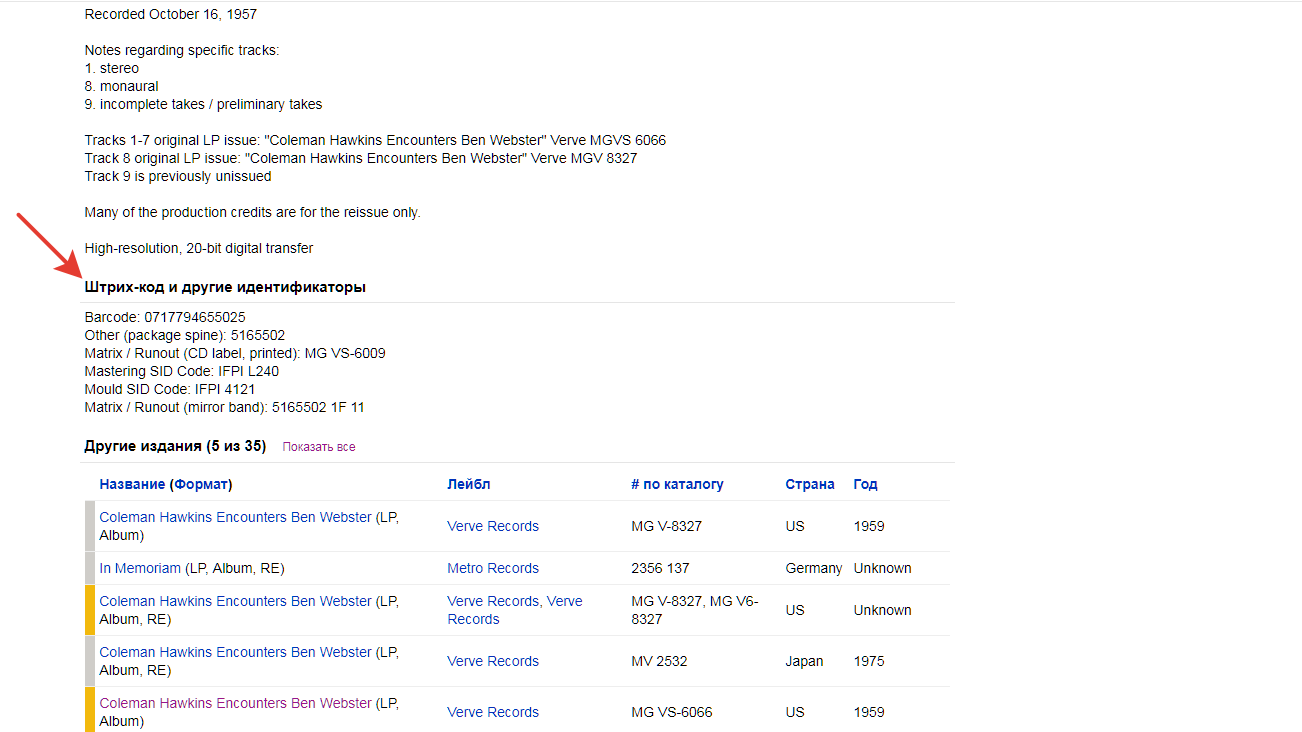Open Verve Records label in MV 2532 row
1302x732 pixels.
point(493,661)
